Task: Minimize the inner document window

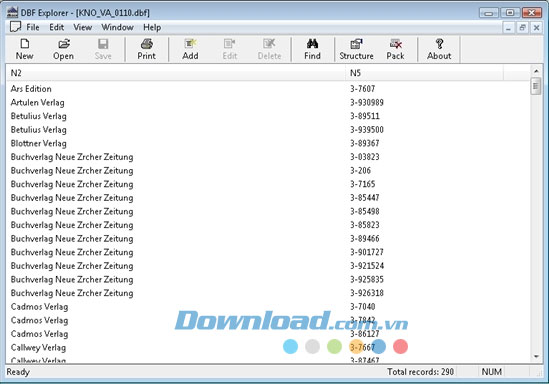Action: (508, 28)
